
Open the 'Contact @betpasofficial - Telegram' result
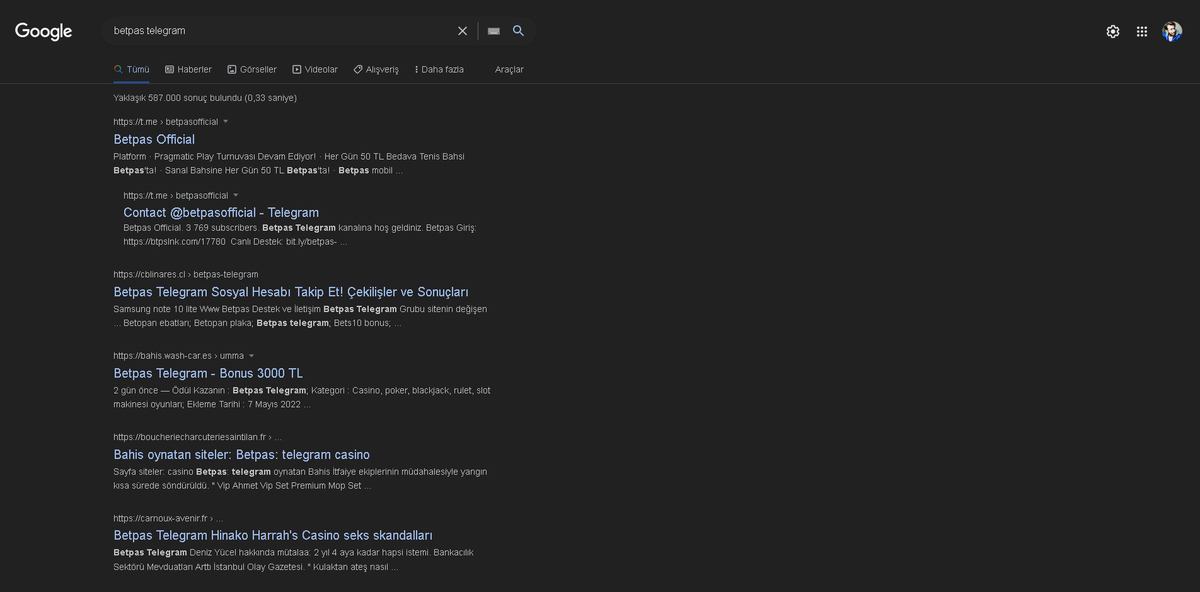(221, 212)
